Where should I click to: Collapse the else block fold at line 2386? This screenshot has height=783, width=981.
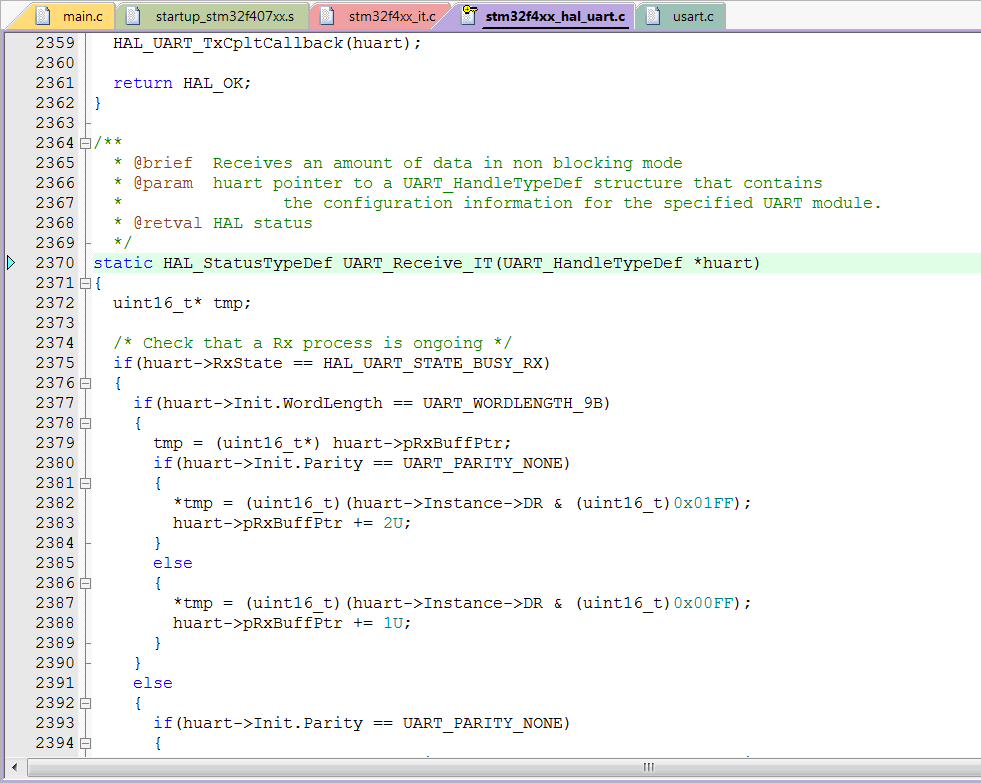coord(86,583)
